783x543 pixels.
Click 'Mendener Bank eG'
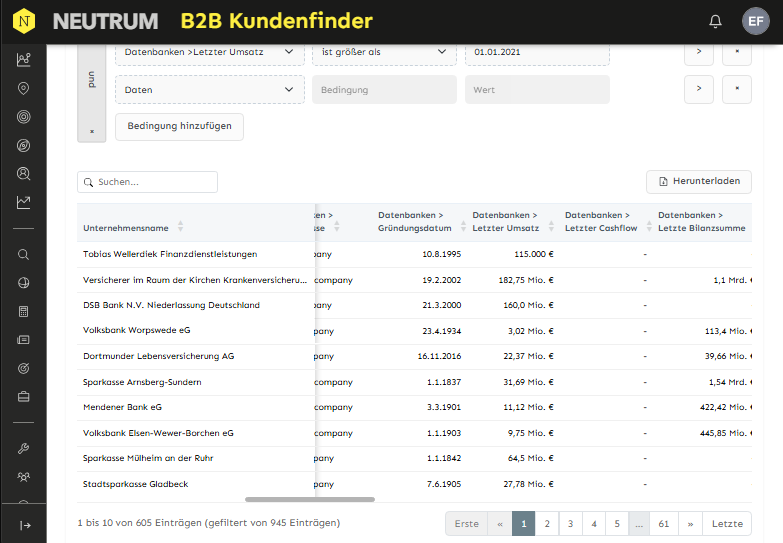(122, 407)
